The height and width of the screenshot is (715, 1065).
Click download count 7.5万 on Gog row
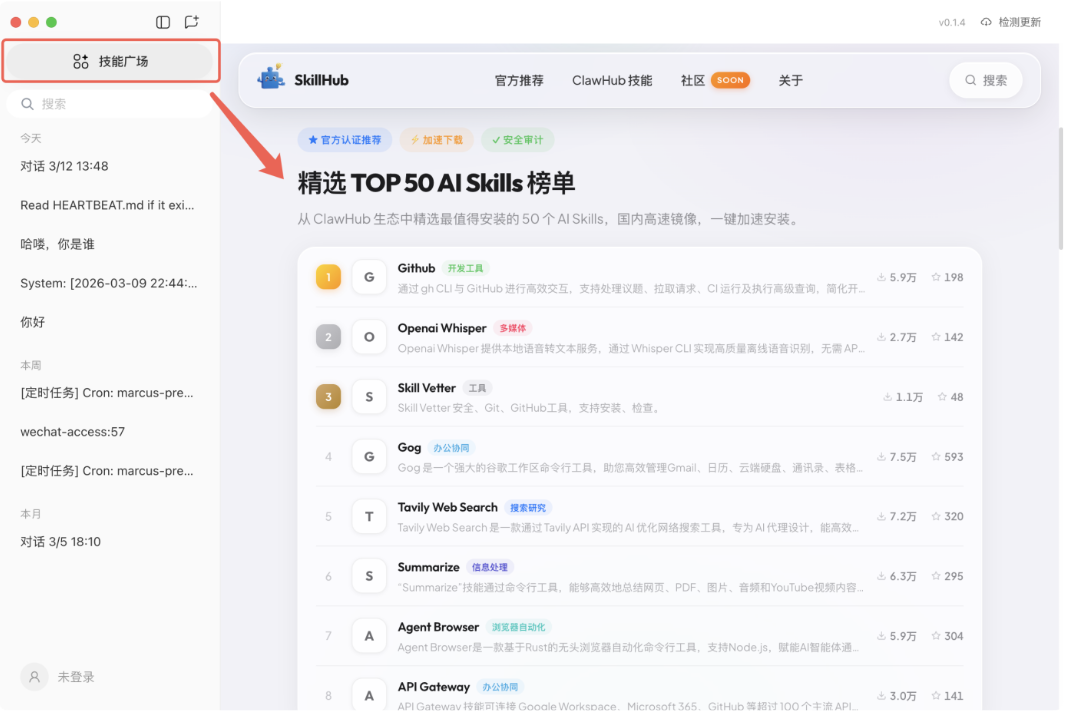tap(896, 457)
